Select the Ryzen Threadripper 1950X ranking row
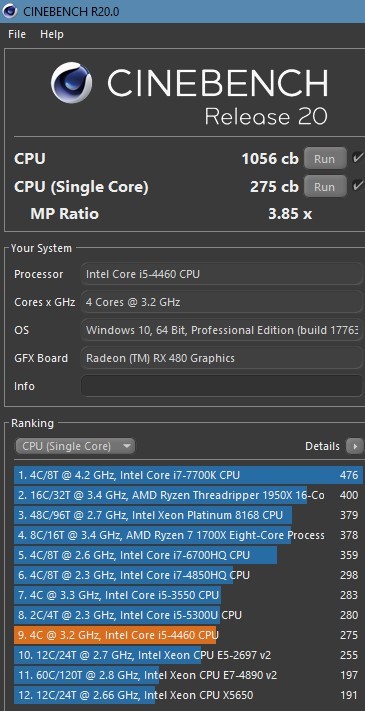Image resolution: width=365 pixels, height=711 pixels. [x=189, y=495]
